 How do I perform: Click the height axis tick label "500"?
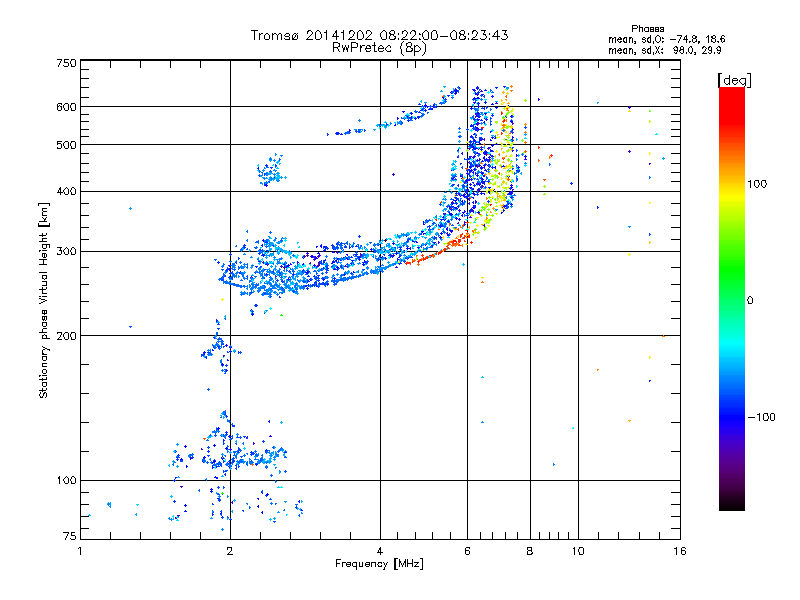pyautogui.click(x=67, y=145)
